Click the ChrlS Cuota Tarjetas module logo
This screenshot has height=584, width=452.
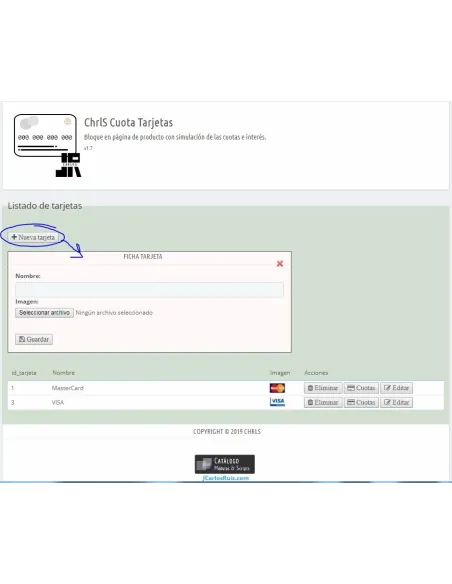47,145
